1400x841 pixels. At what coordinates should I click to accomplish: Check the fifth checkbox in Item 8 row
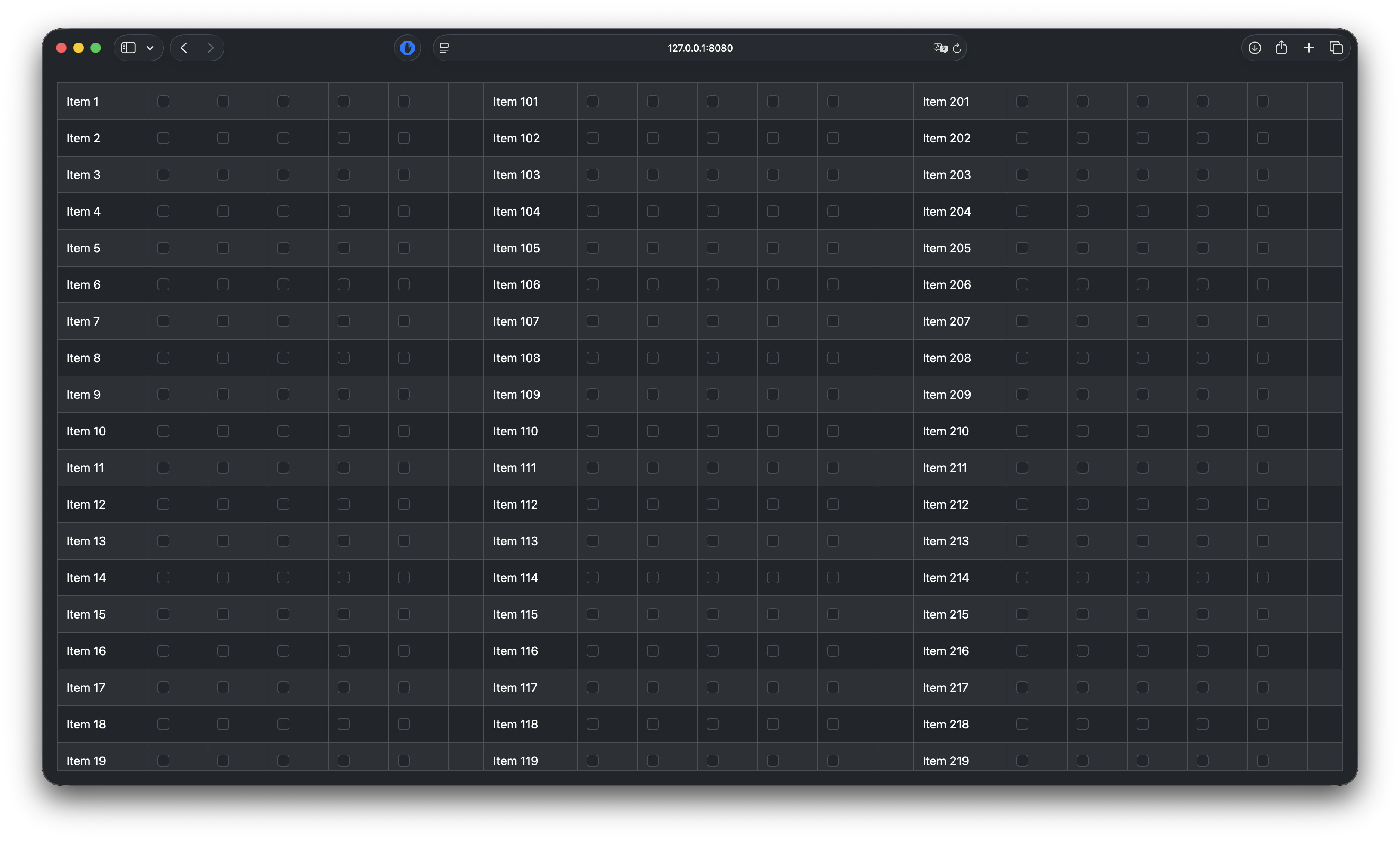click(x=403, y=358)
